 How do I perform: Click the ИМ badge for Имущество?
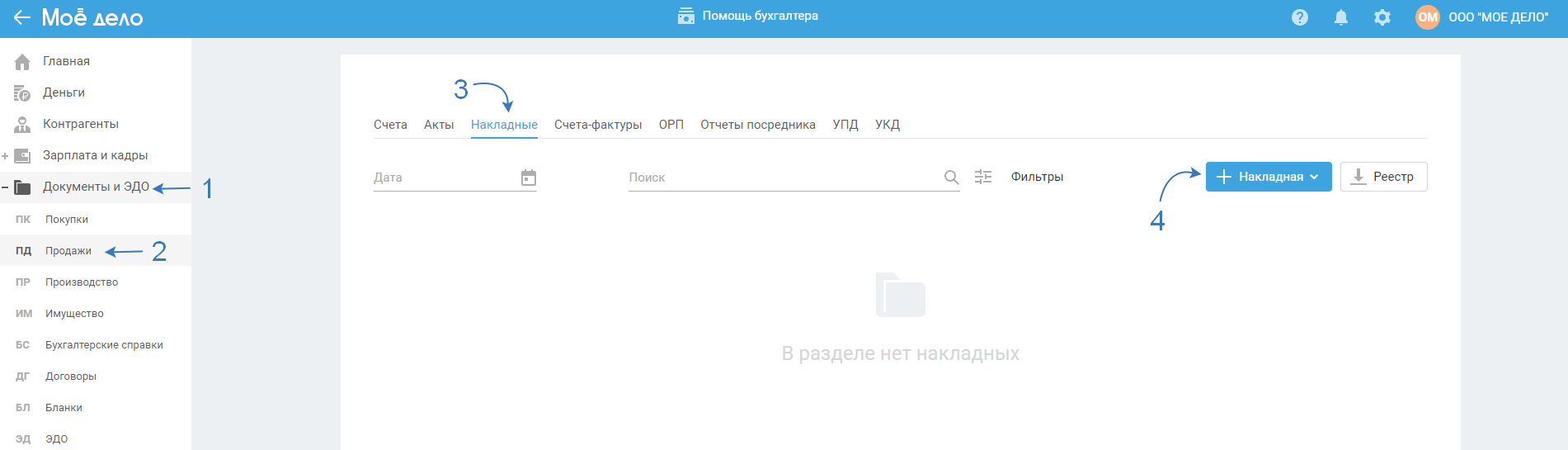coord(24,314)
